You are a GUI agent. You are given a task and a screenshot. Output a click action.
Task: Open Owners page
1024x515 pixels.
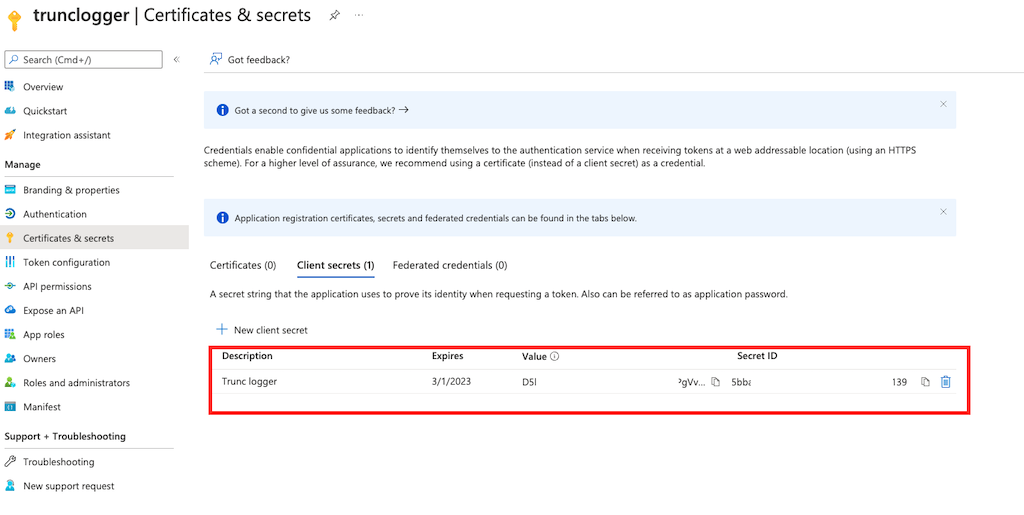point(39,359)
